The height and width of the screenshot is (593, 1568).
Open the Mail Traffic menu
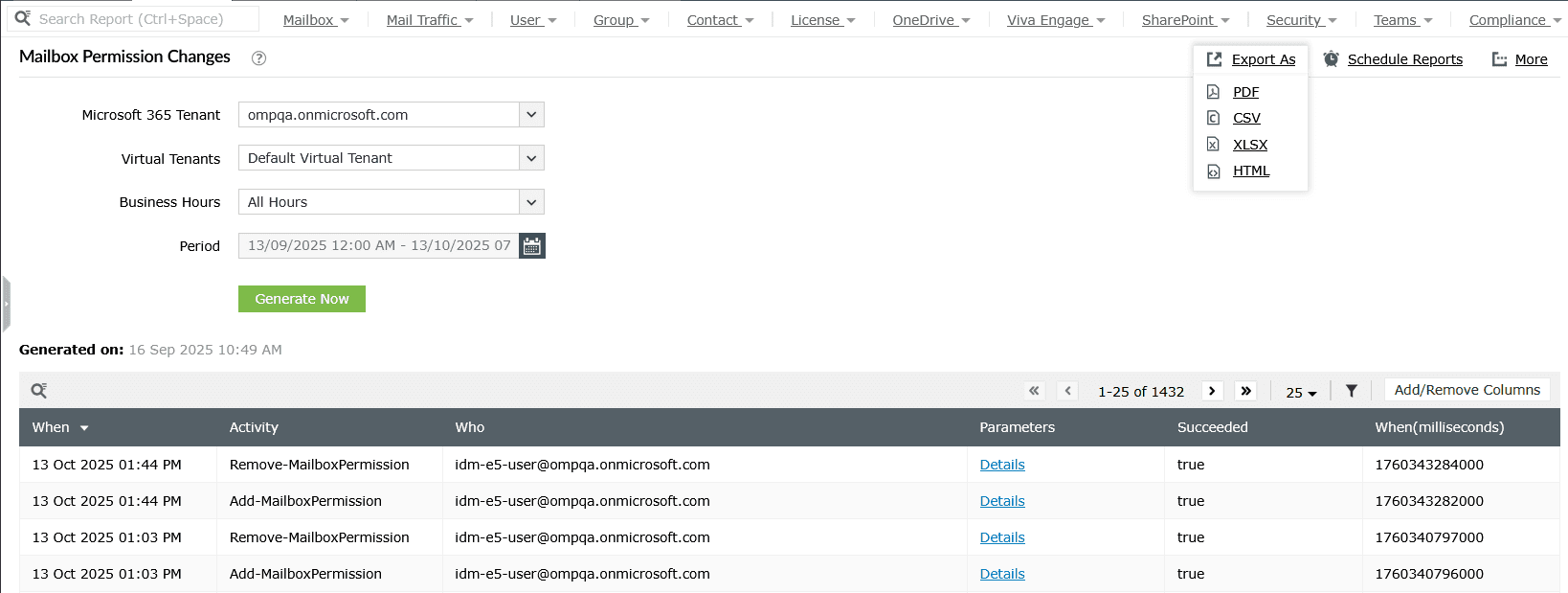click(430, 20)
